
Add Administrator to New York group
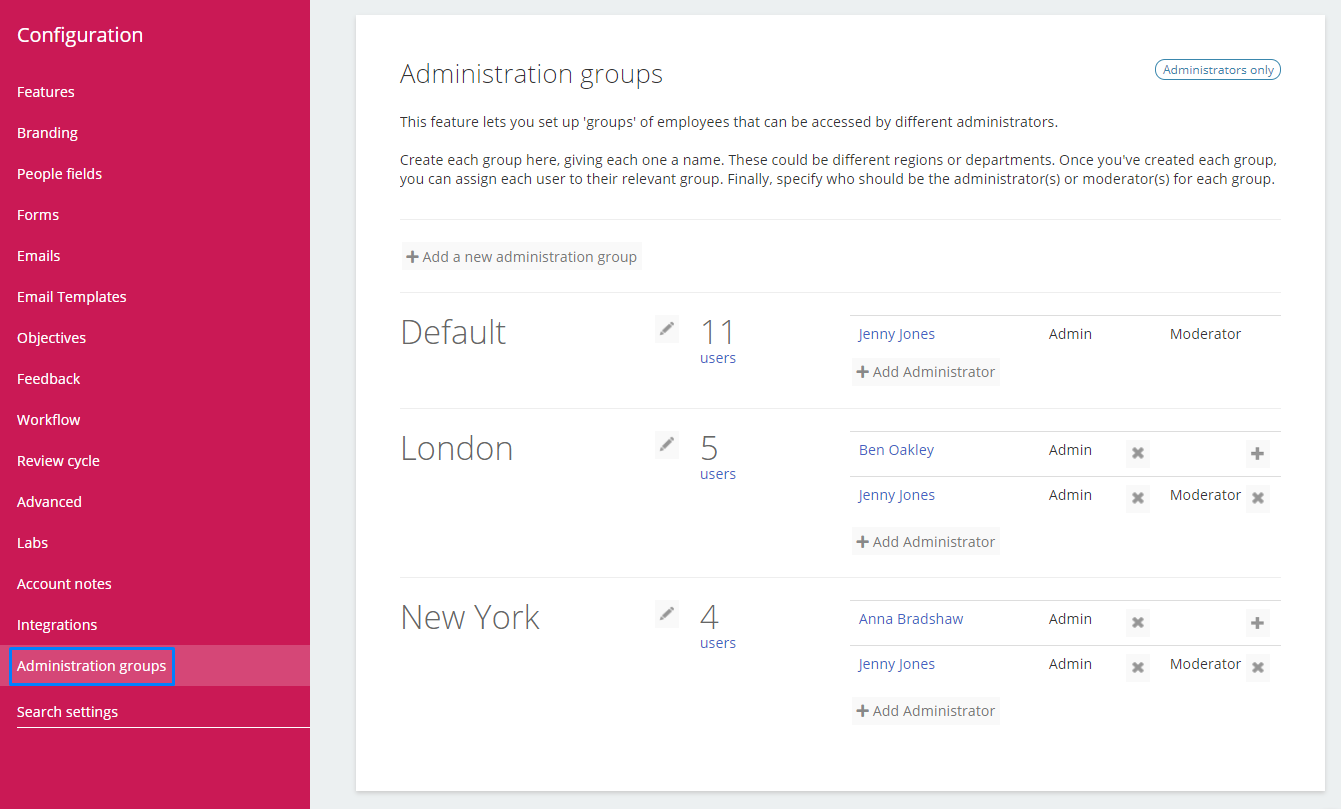pos(926,711)
